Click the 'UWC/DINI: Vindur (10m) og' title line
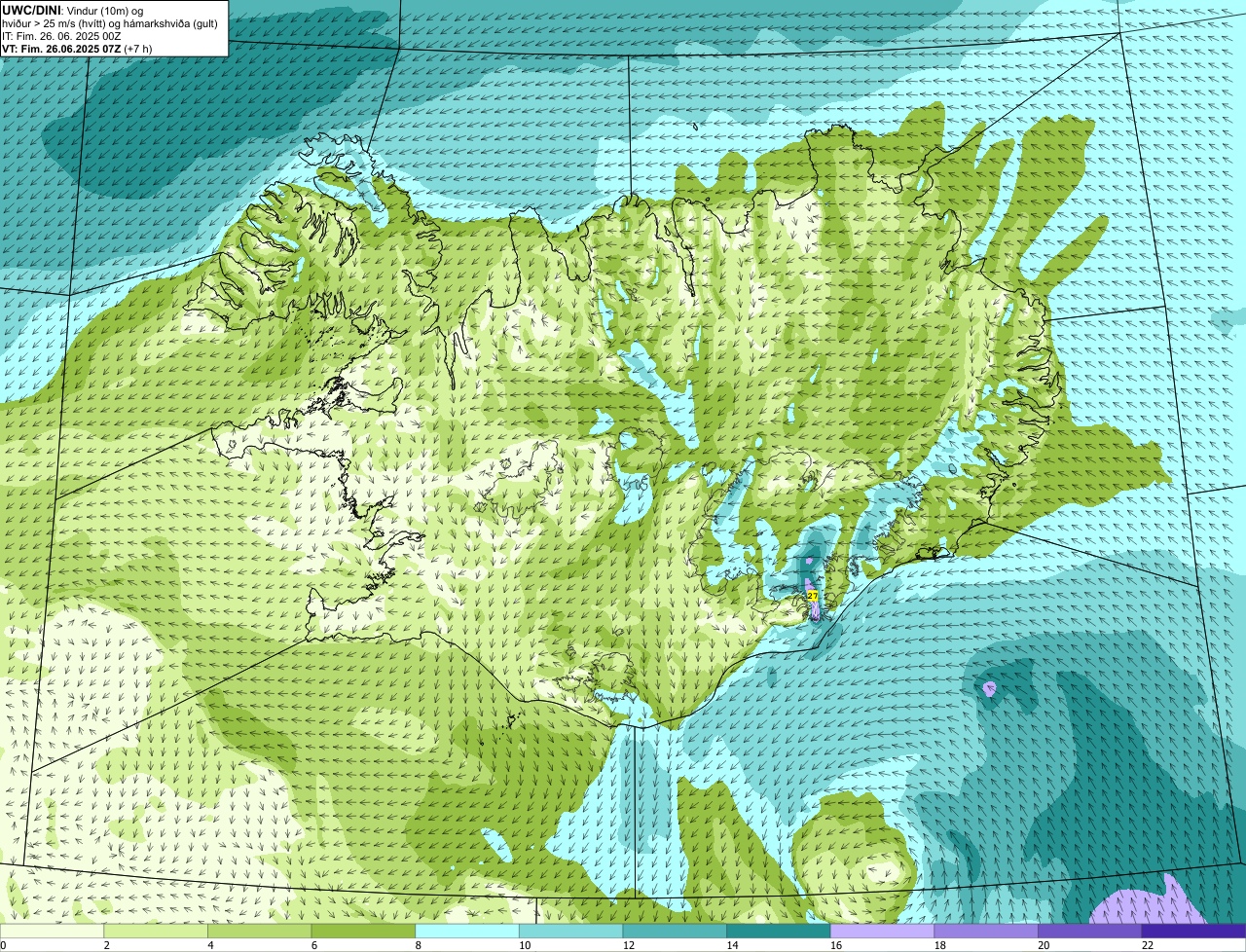This screenshot has width=1246, height=952. pyautogui.click(x=73, y=10)
